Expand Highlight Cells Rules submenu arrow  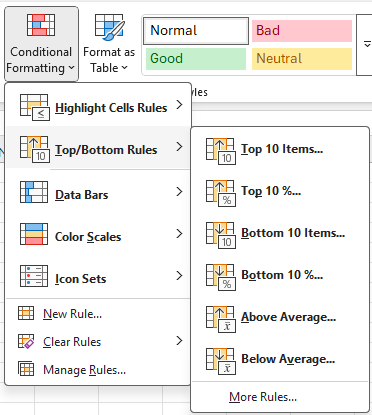(179, 105)
